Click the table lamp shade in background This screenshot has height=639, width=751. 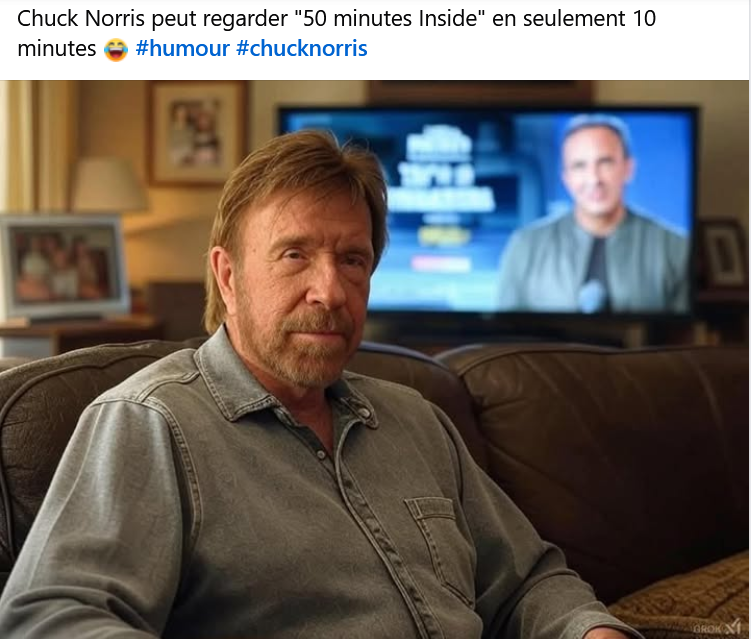click(x=110, y=185)
